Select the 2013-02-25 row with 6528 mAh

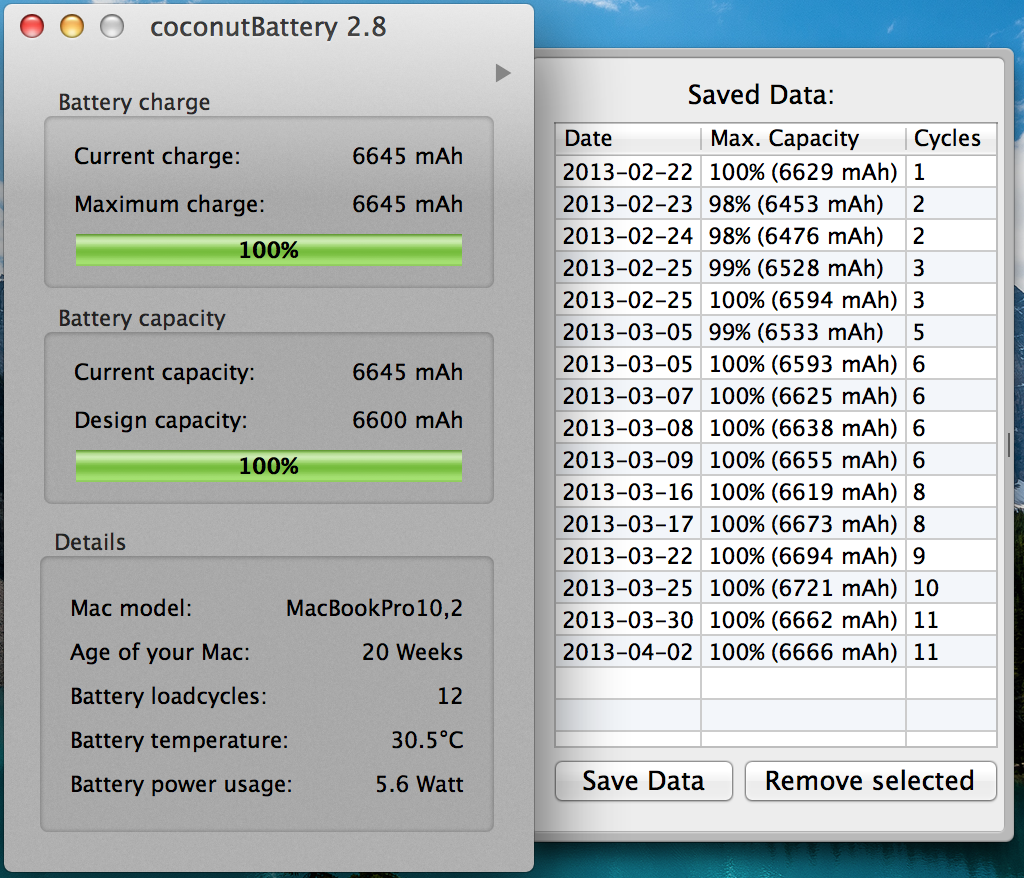(776, 268)
